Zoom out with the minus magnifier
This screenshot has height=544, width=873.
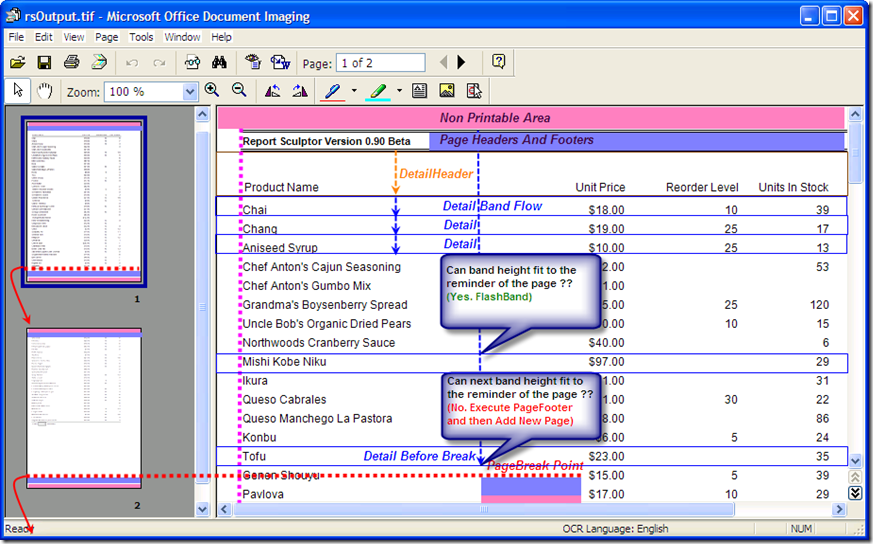pos(239,90)
